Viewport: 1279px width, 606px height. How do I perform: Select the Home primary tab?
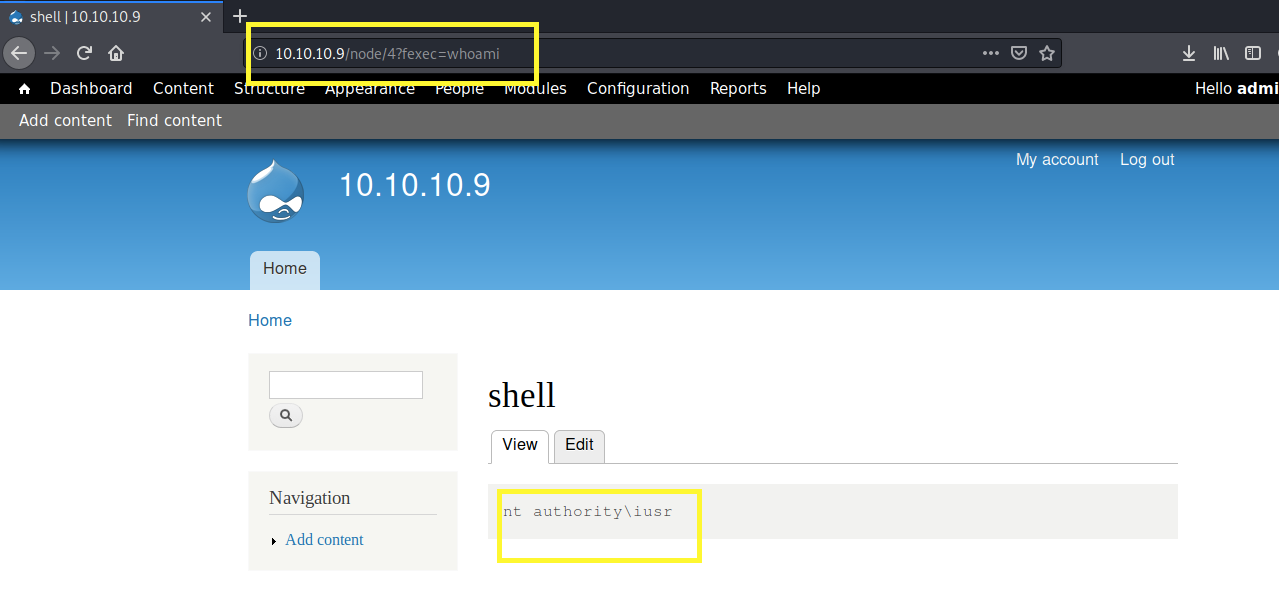click(x=284, y=269)
